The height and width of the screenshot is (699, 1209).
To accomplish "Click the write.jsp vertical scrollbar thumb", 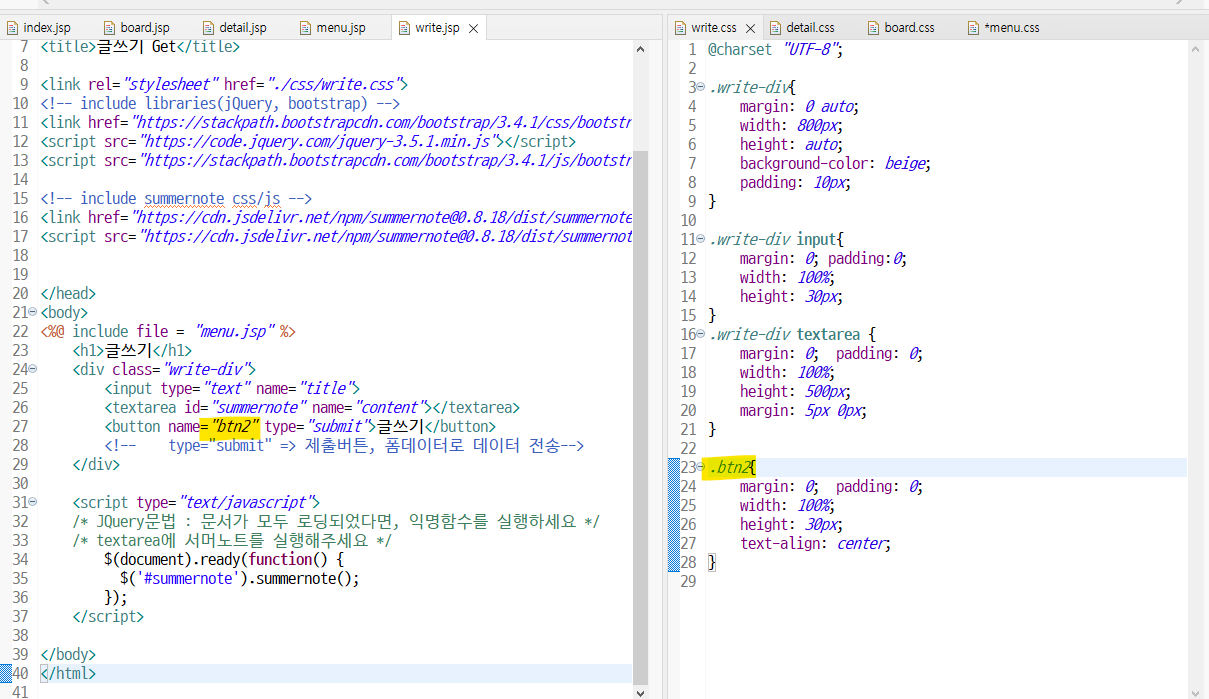I will (x=640, y=417).
